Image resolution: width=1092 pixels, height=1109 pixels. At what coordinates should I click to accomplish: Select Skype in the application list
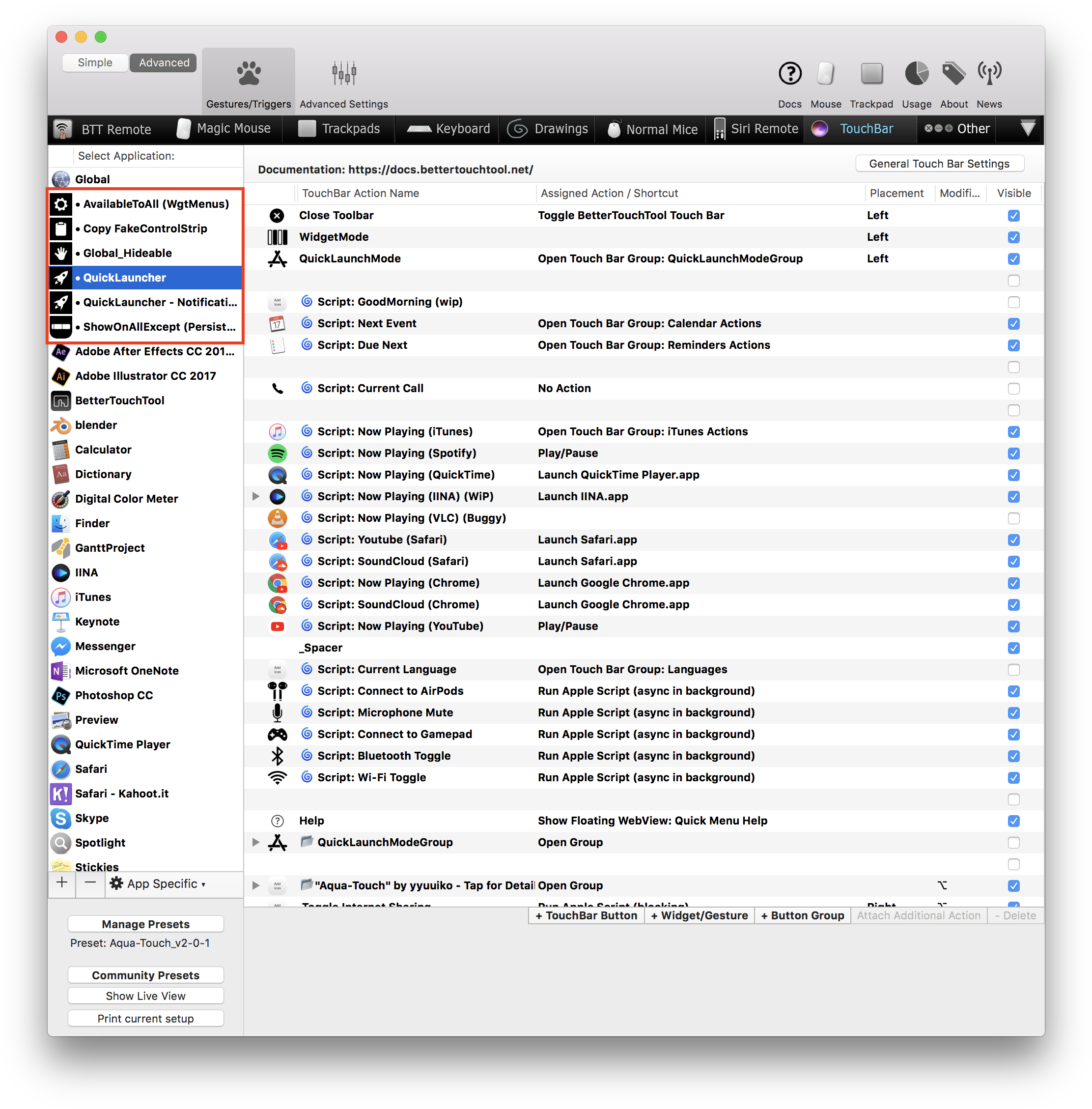(x=146, y=818)
